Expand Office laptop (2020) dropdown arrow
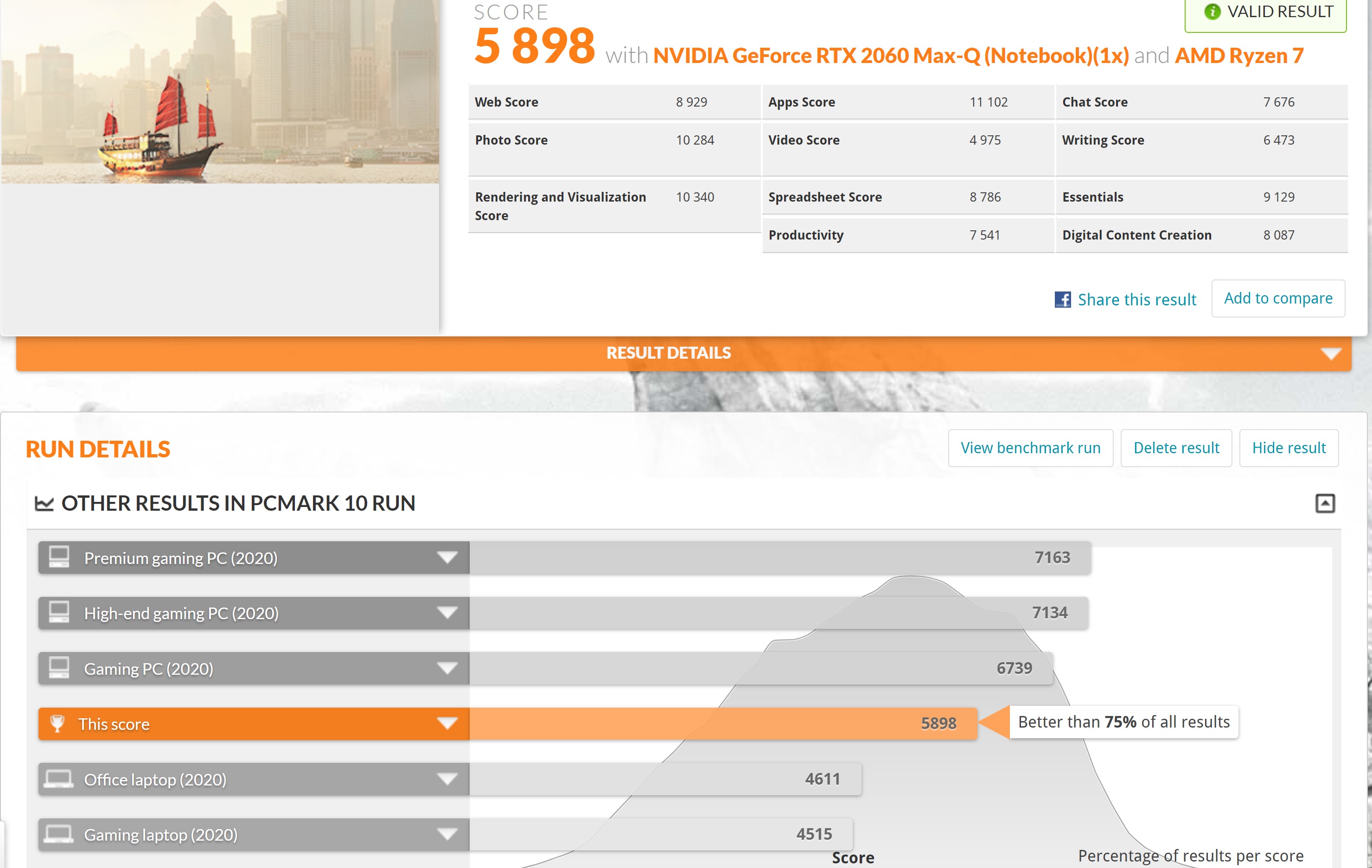 [x=447, y=779]
